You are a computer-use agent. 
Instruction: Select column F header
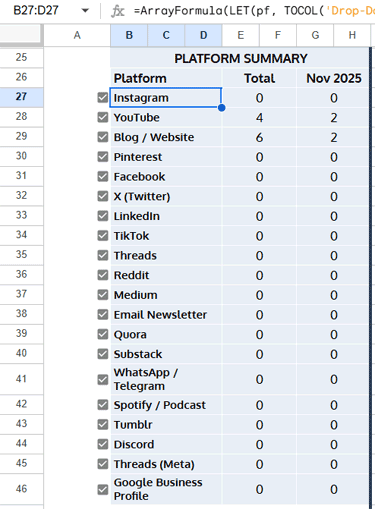278,35
